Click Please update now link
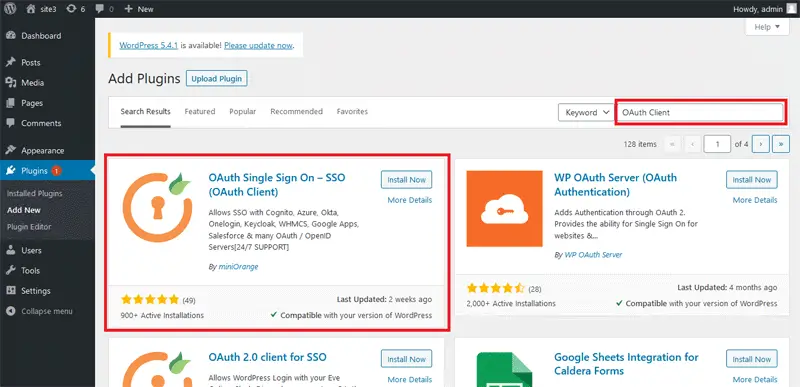Screen dimensions: 800x387 click(258, 45)
